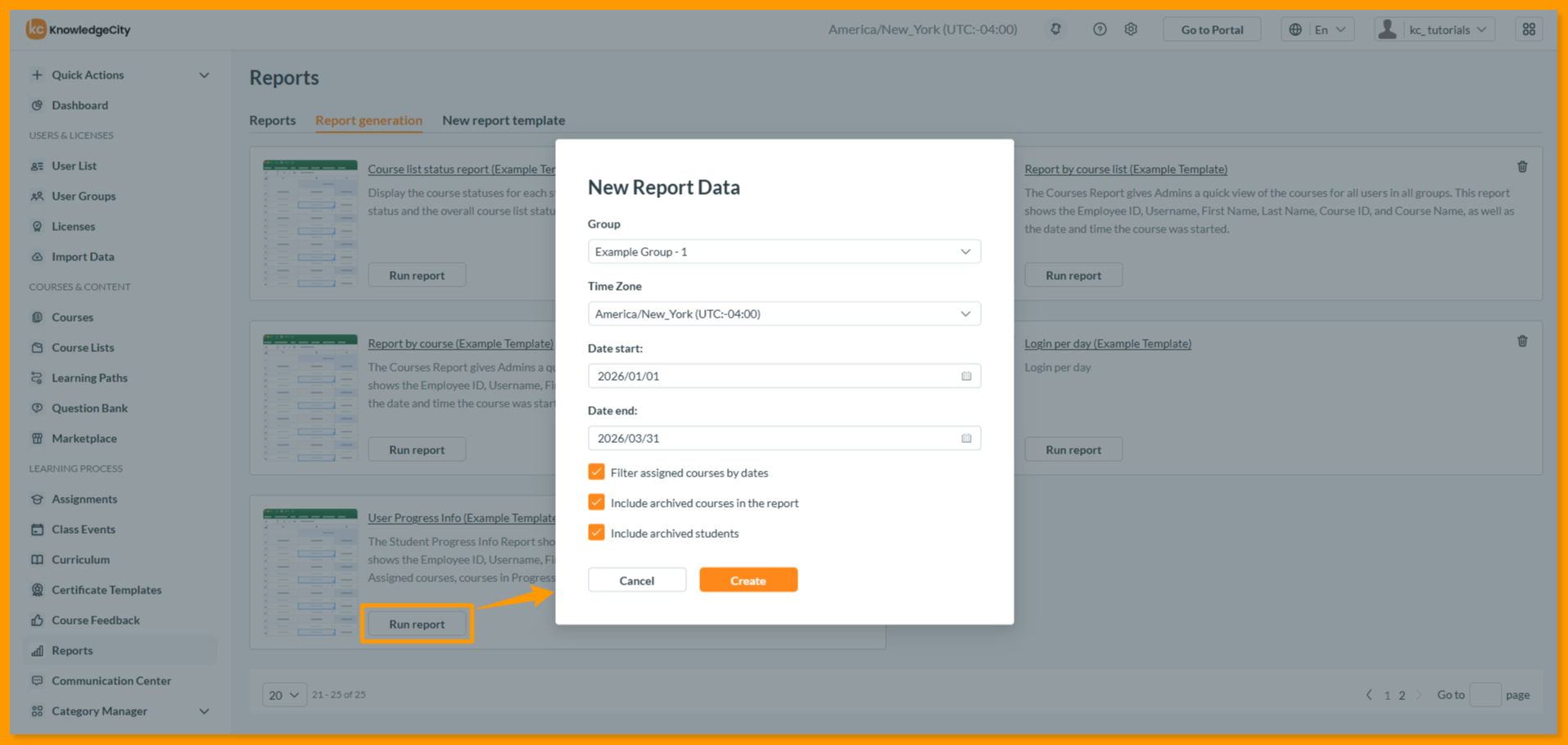1568x745 pixels.
Task: Run report for Login per day
Action: point(1073,449)
